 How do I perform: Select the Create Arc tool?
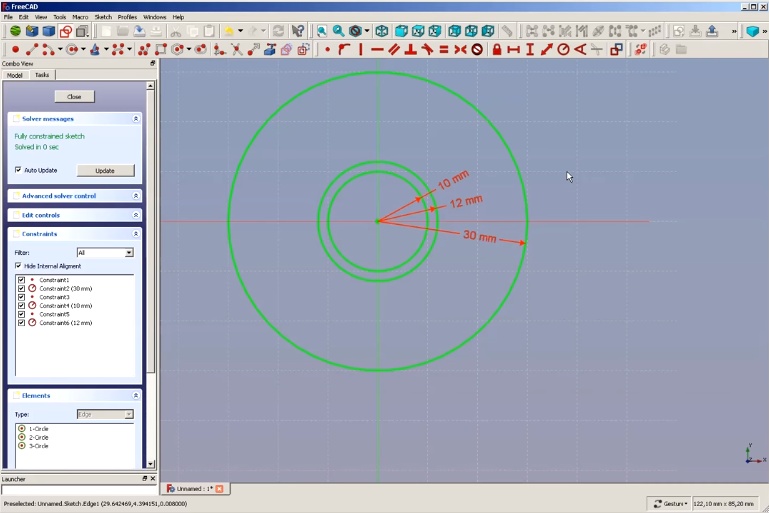pyautogui.click(x=49, y=50)
